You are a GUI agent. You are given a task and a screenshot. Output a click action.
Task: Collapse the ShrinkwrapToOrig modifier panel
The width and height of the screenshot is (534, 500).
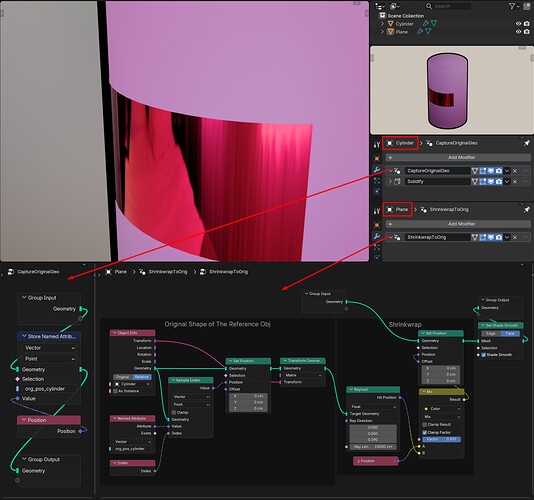coord(390,237)
